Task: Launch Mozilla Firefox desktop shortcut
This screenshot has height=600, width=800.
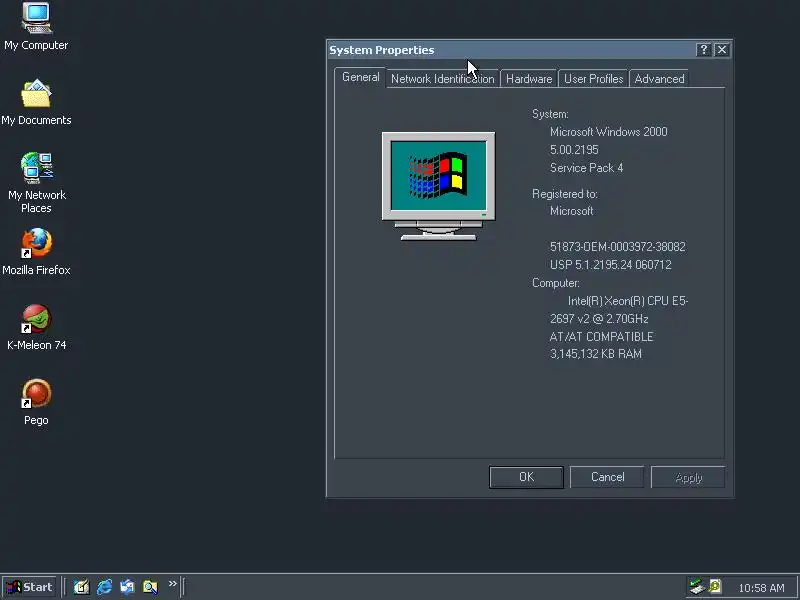Action: pyautogui.click(x=36, y=252)
